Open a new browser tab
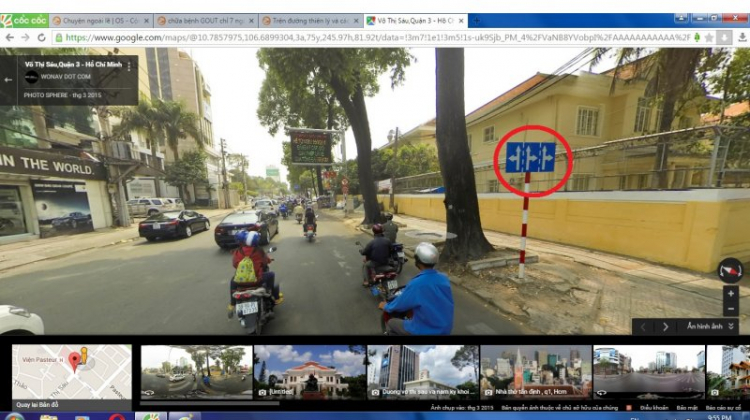 click(x=476, y=21)
